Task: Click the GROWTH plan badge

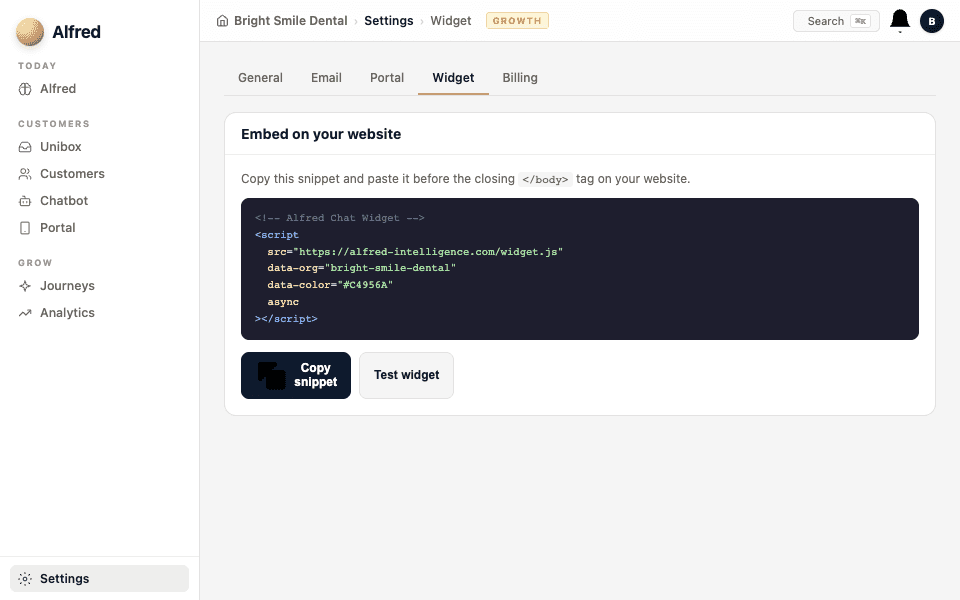Action: [517, 21]
